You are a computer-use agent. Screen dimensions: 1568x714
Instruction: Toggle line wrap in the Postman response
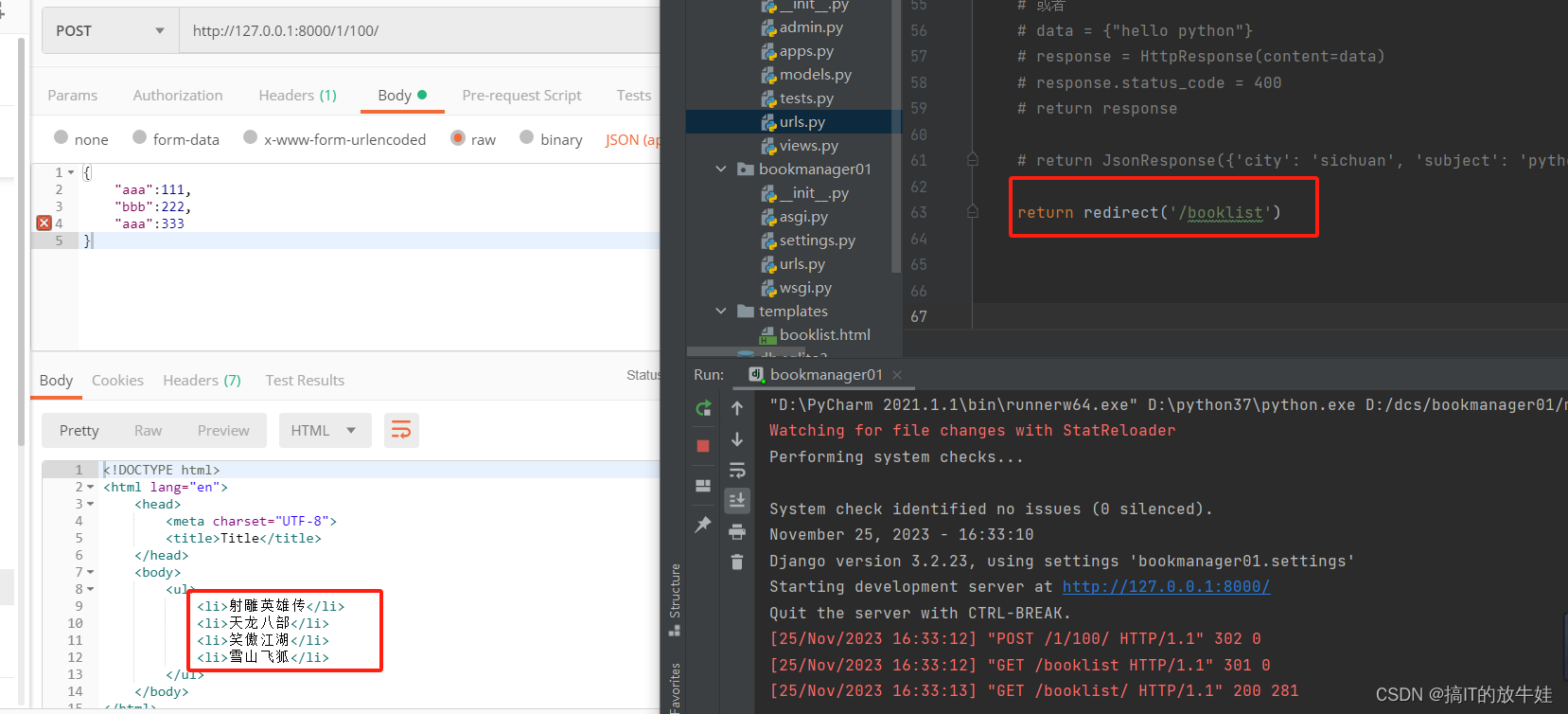pos(401,430)
